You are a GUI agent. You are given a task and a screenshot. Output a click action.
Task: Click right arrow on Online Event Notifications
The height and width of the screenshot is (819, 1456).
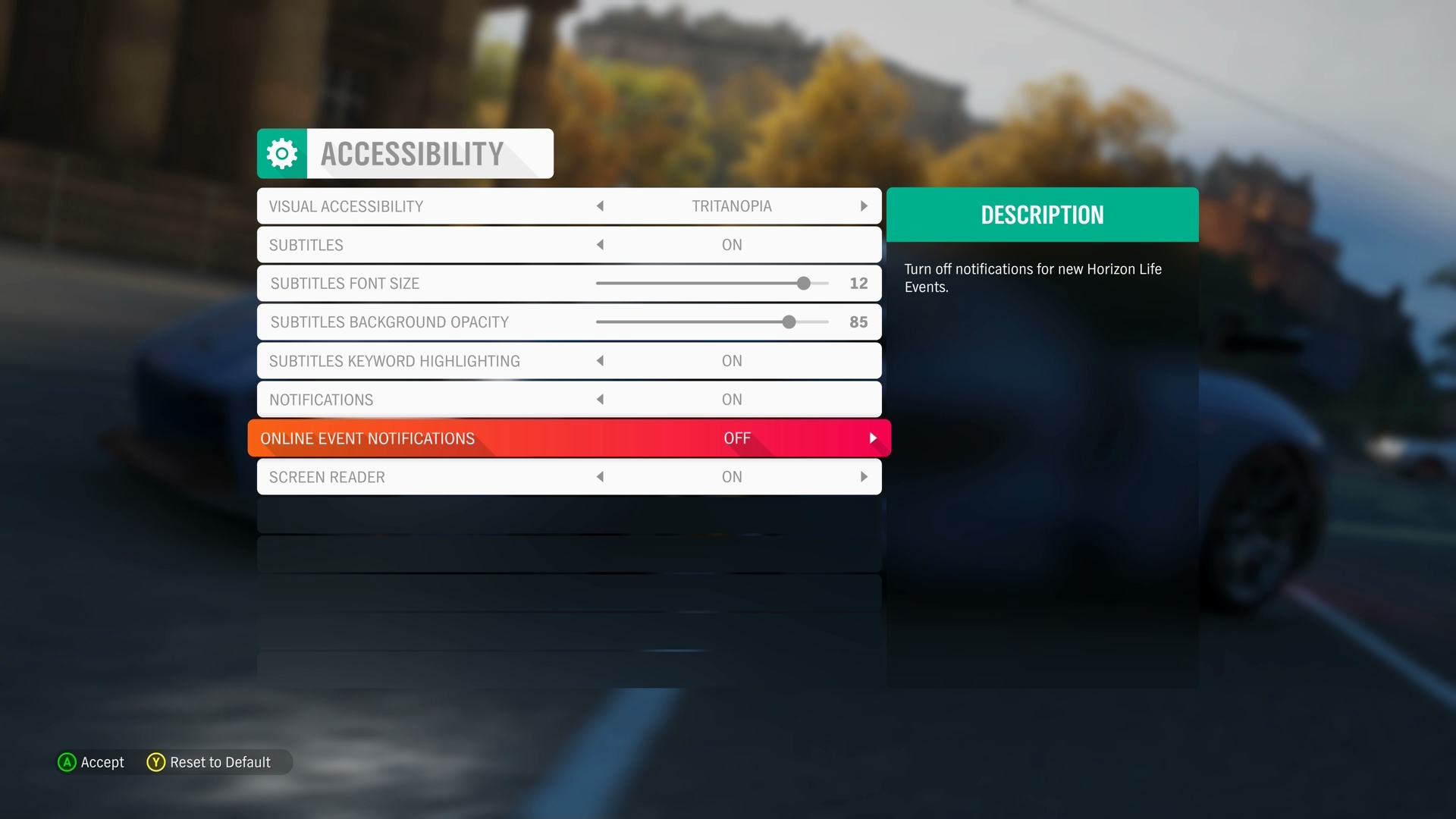click(x=871, y=437)
